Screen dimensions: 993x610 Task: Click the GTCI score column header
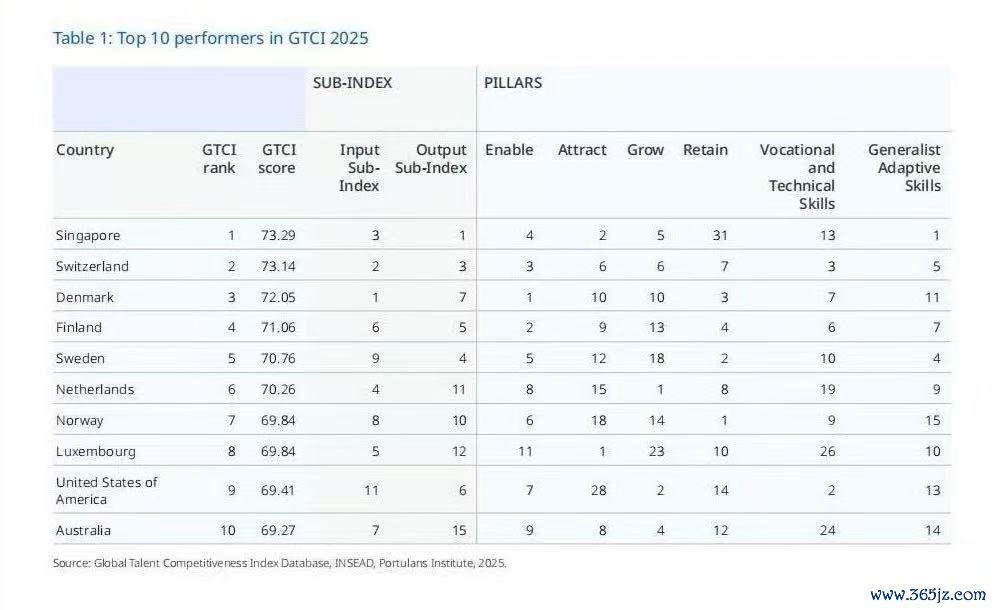click(x=276, y=159)
